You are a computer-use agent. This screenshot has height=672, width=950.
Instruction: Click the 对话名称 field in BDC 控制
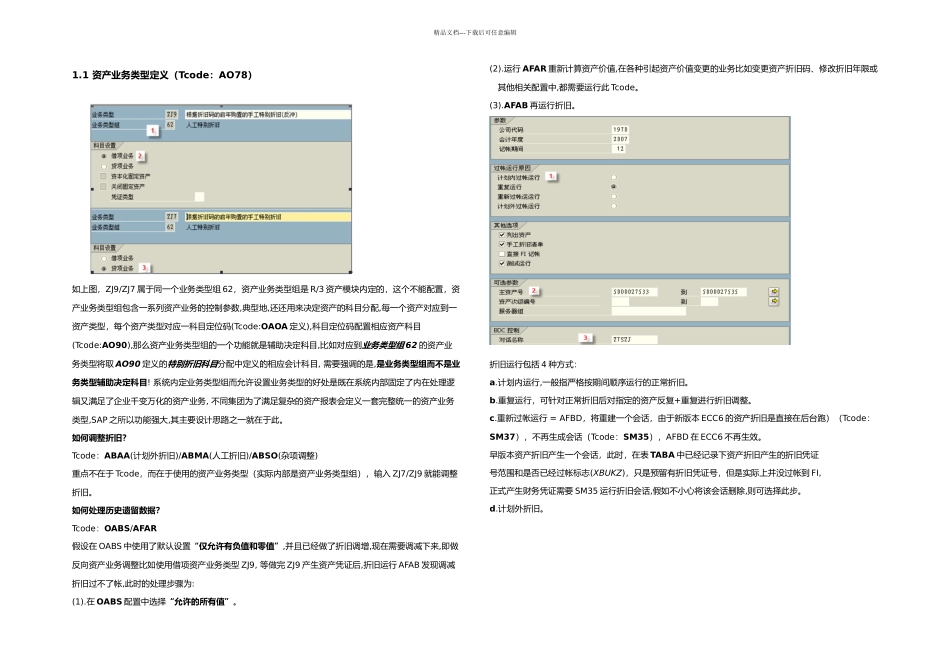634,339
